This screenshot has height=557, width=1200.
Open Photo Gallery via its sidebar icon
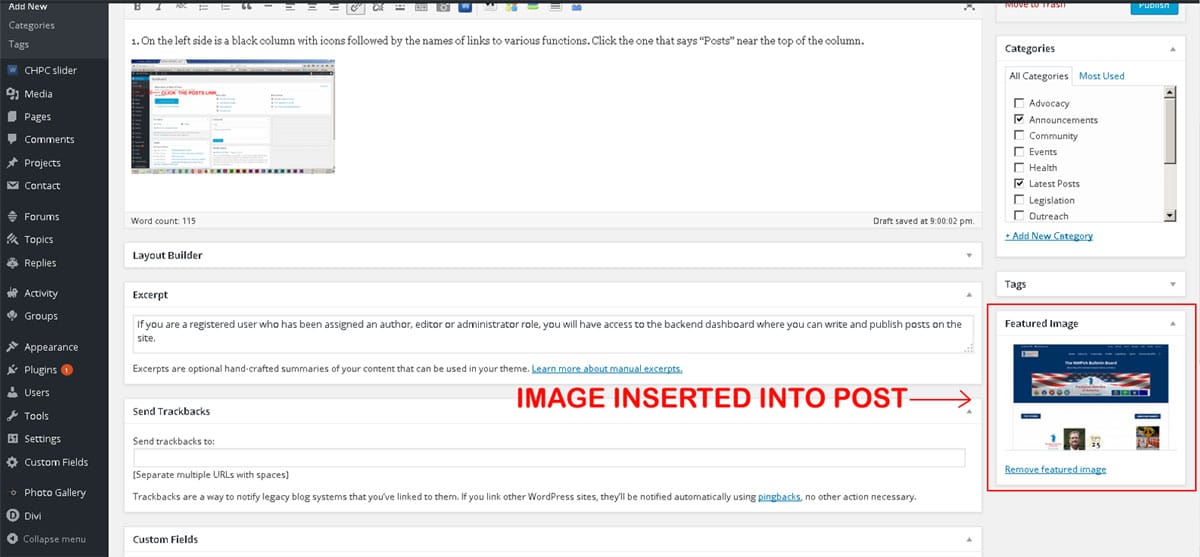pyautogui.click(x=12, y=493)
